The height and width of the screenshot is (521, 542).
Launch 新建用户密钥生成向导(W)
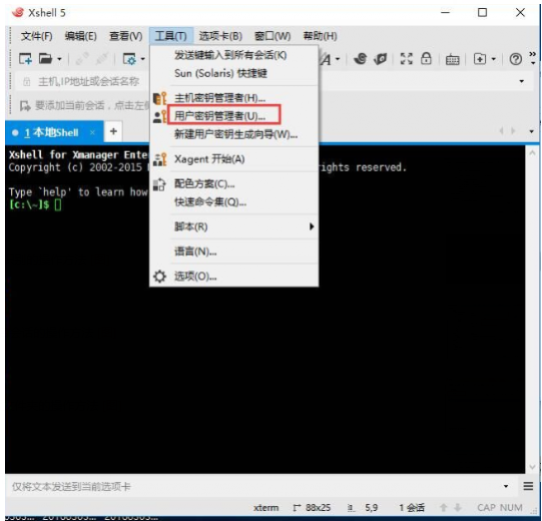234,134
